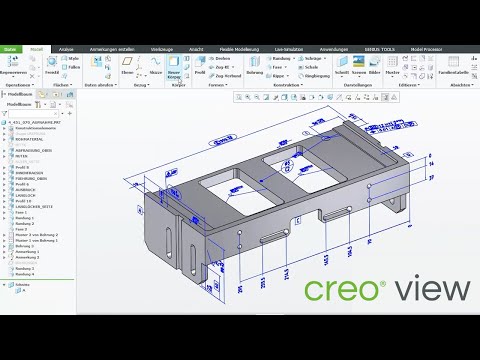
Task: Collapse the Schnitte tree node
Action: [x=4, y=285]
